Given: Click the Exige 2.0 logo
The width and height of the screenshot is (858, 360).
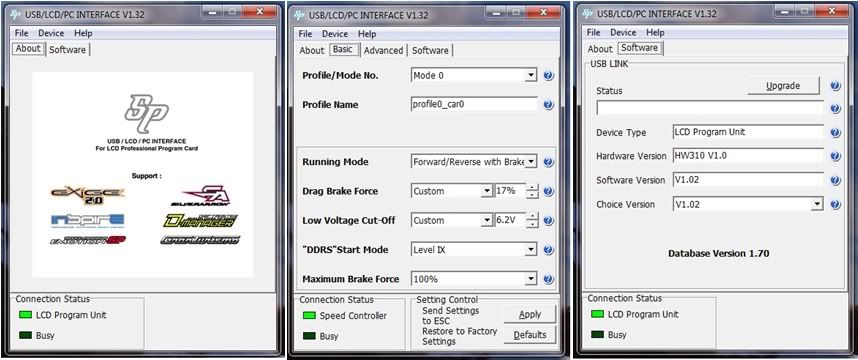Looking at the screenshot, I should point(88,195).
